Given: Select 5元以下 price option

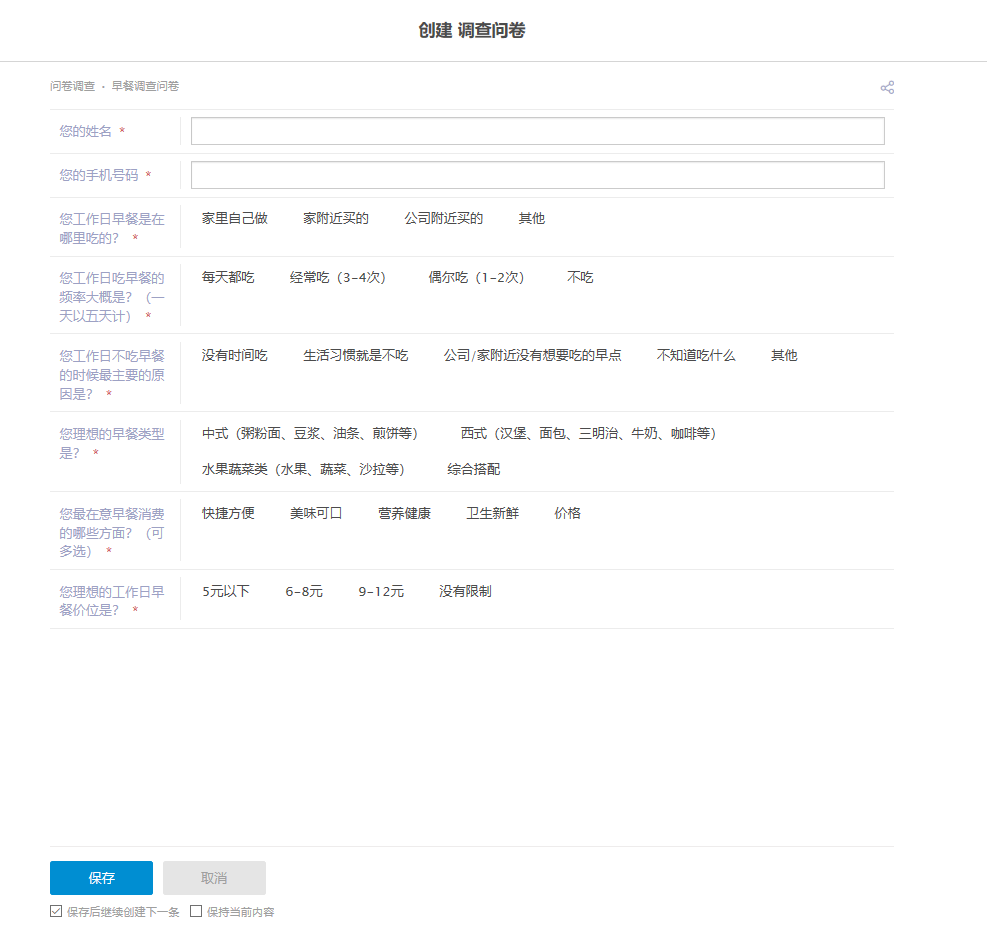Looking at the screenshot, I should coord(225,592).
